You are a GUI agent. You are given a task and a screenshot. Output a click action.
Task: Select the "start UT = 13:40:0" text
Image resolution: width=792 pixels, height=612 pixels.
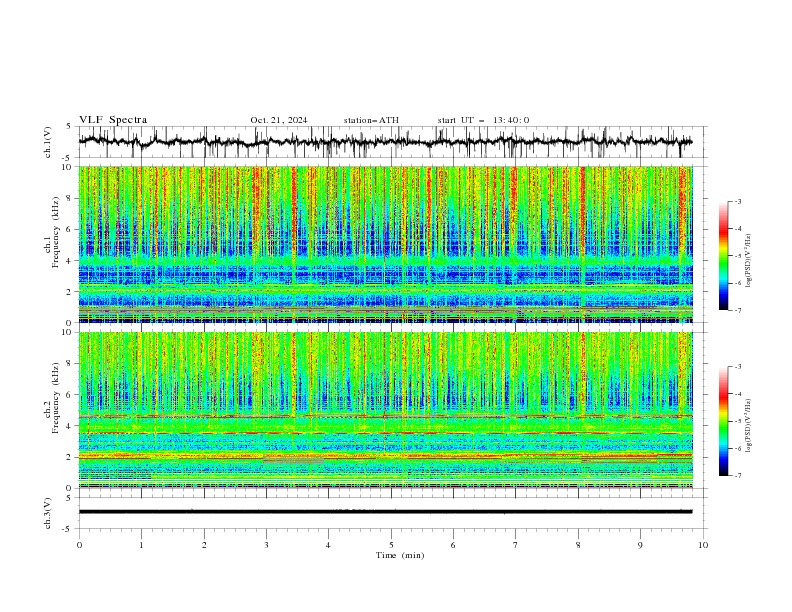click(483, 120)
